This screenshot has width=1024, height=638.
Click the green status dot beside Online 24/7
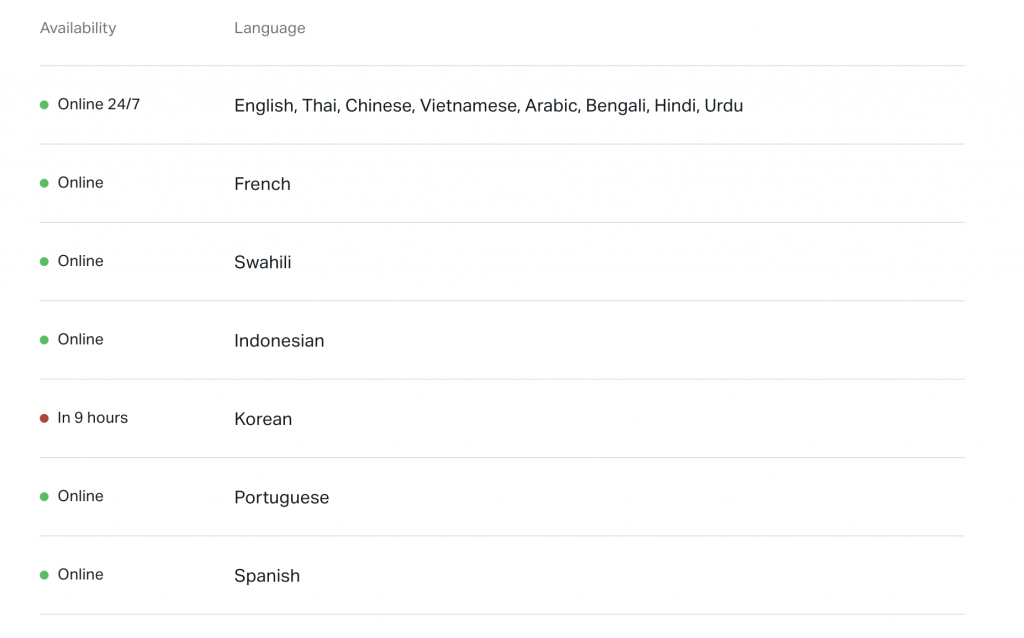(44, 105)
